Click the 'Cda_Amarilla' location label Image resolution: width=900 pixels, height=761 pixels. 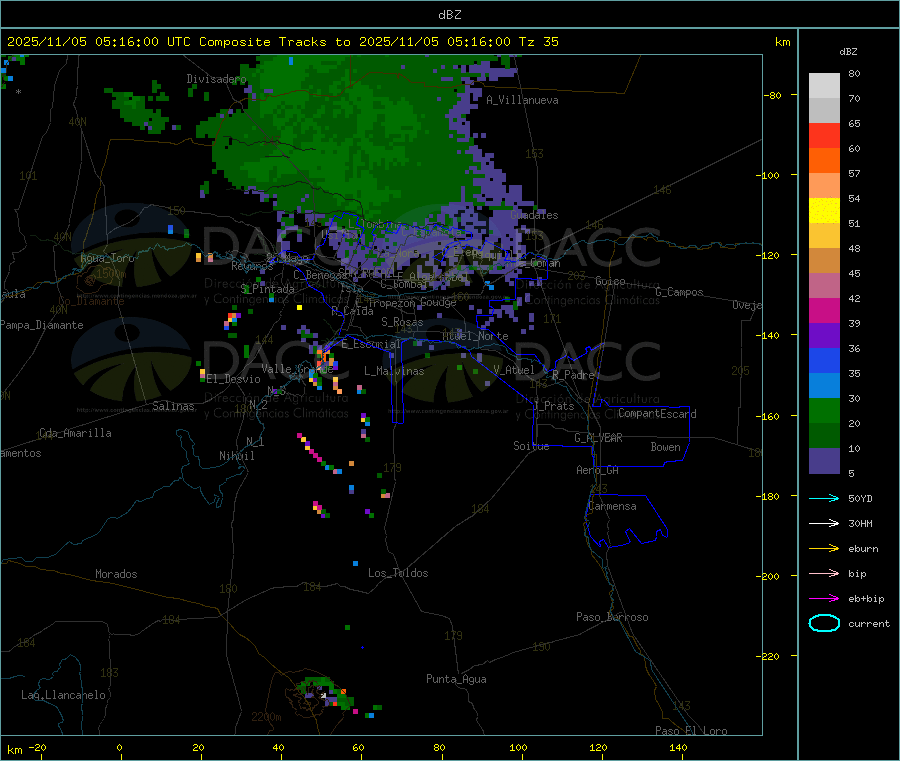click(x=75, y=433)
